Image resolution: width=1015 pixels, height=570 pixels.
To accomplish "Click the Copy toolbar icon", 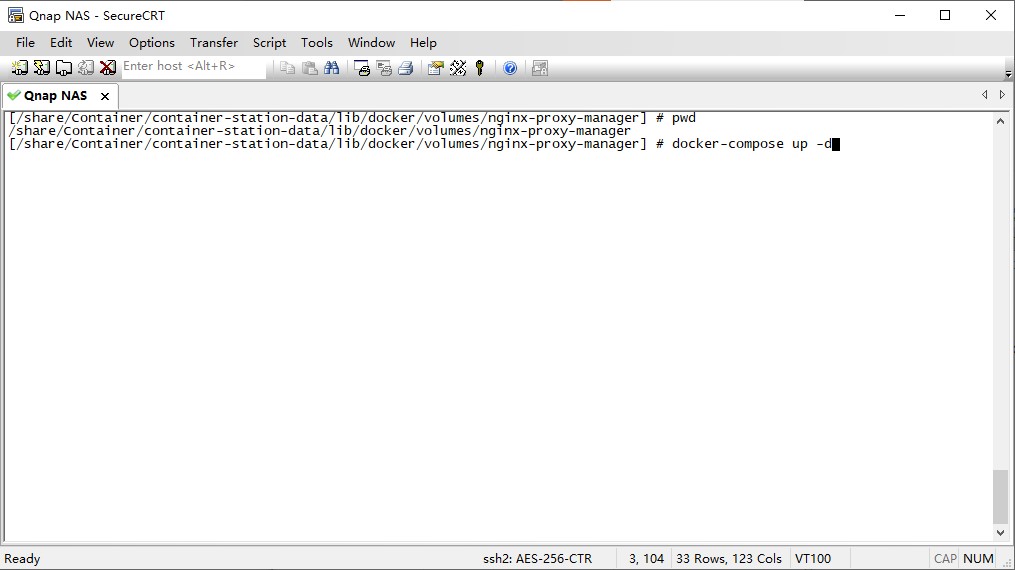I will click(287, 68).
